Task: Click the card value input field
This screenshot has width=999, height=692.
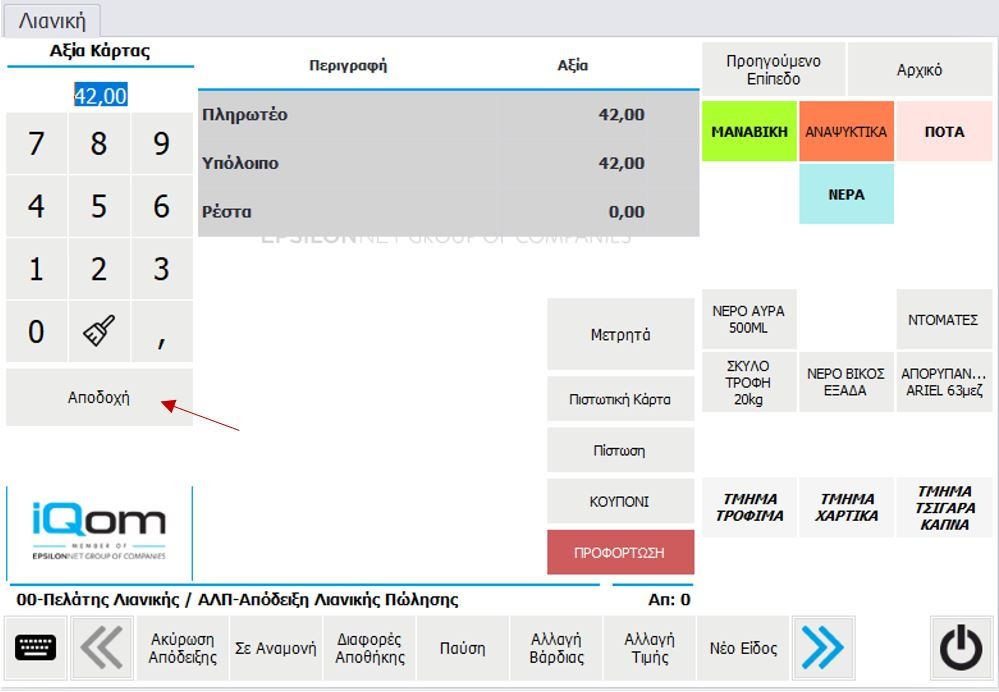Action: (100, 96)
